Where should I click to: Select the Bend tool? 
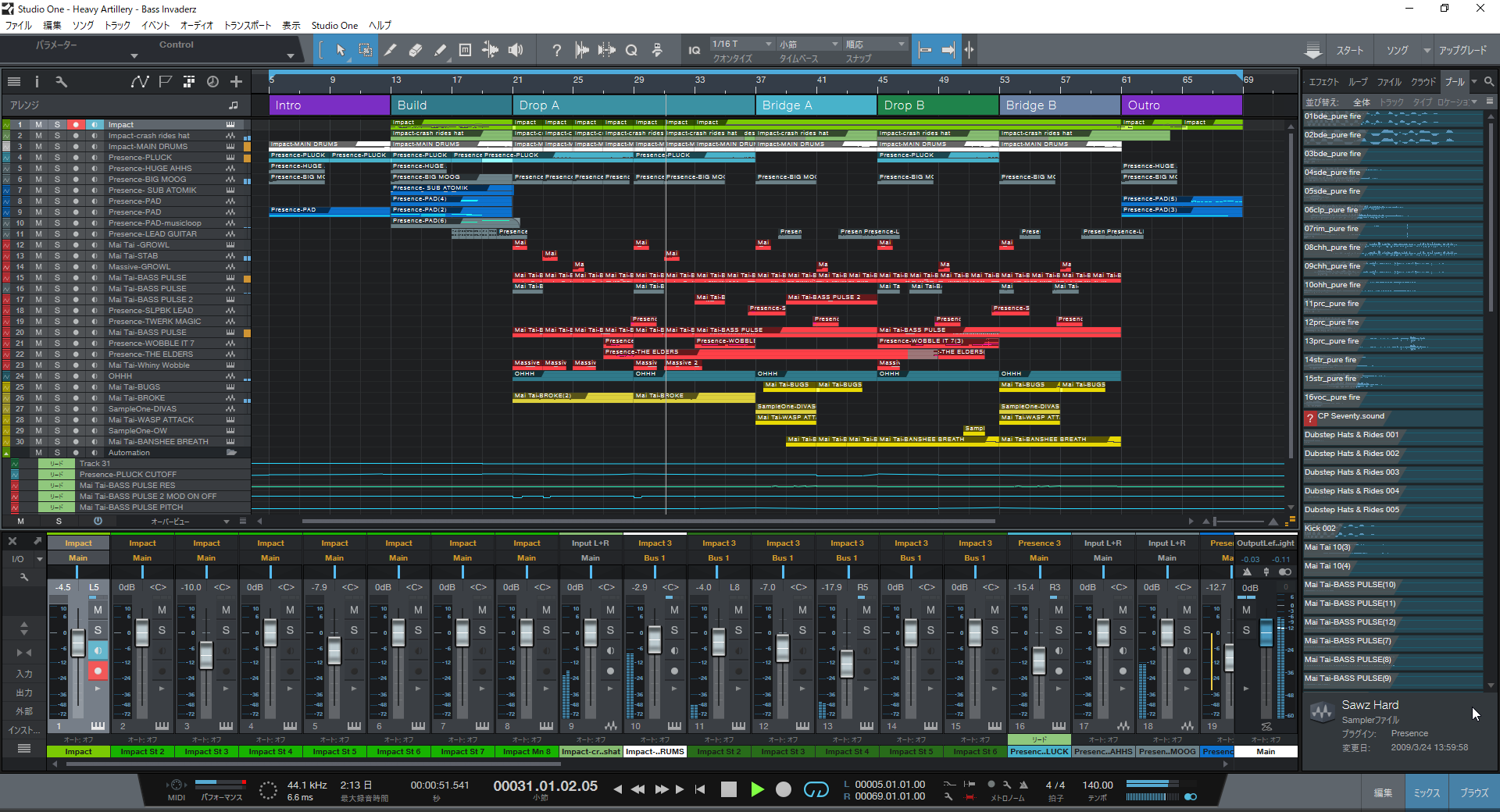(x=491, y=50)
